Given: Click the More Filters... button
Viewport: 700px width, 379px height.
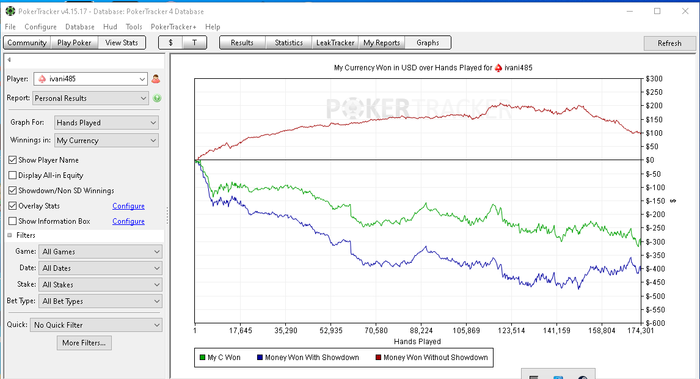Looking at the screenshot, I should point(84,343).
